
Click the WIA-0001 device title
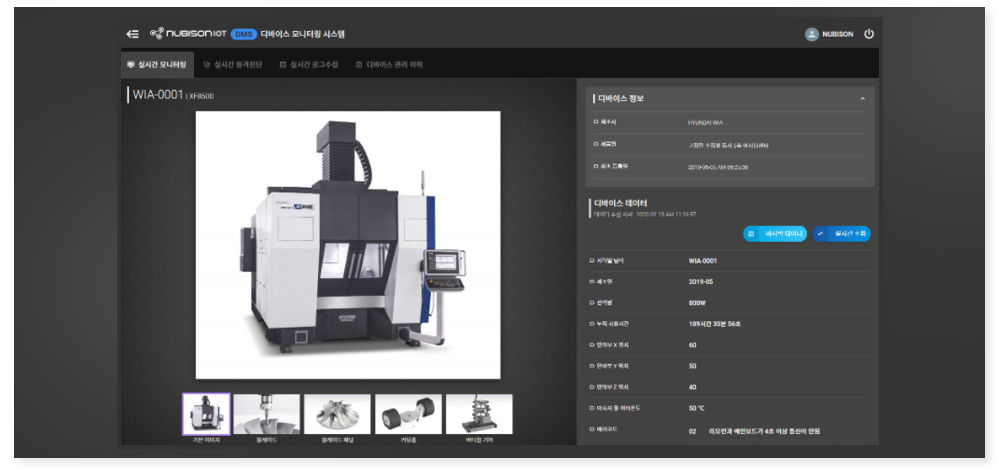158,95
